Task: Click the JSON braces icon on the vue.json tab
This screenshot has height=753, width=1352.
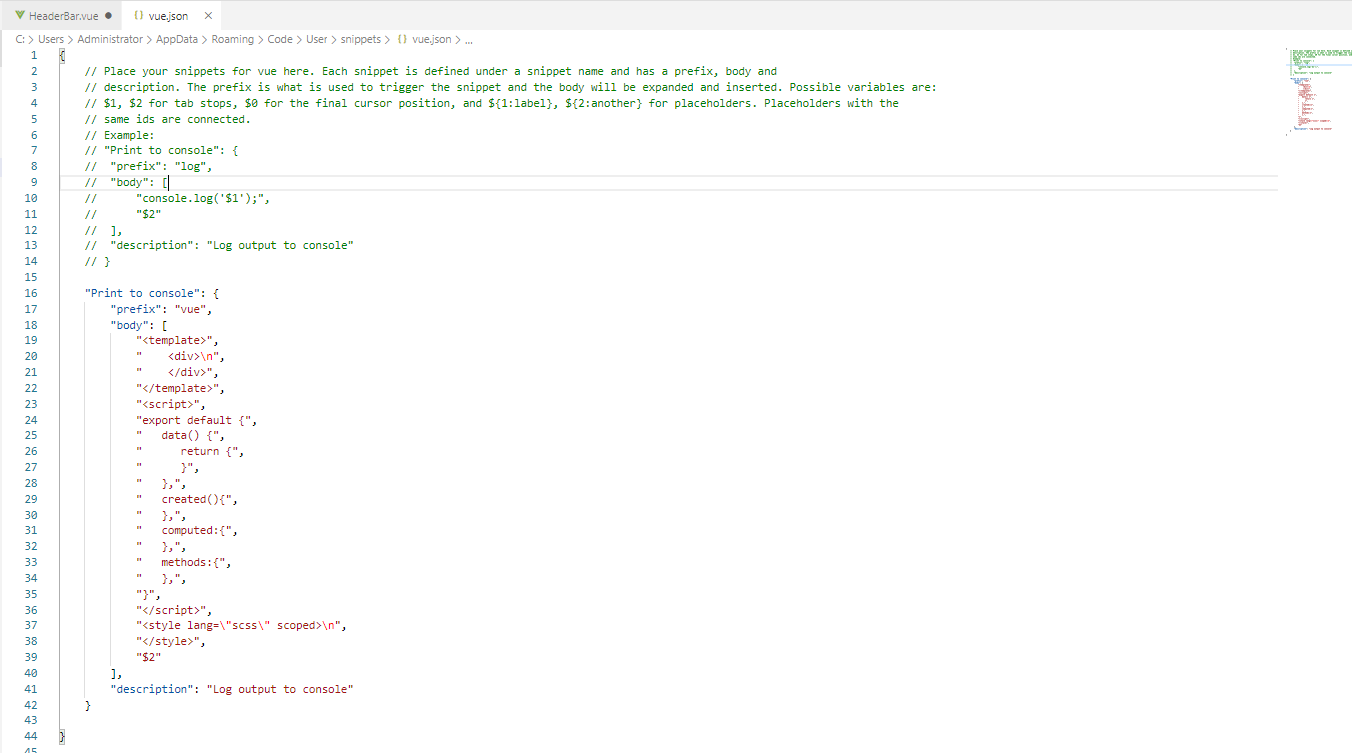Action: [x=139, y=15]
